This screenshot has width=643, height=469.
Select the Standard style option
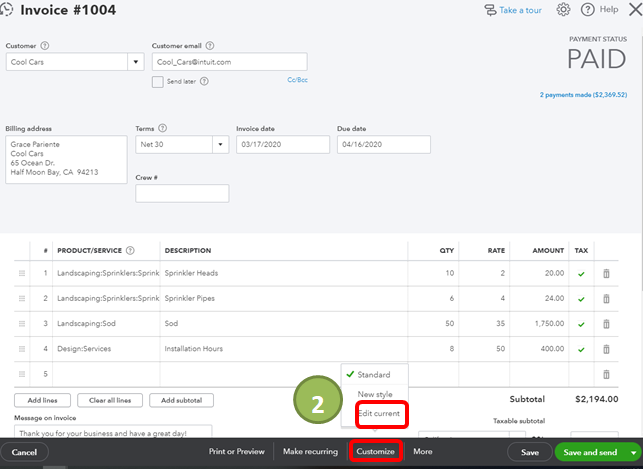point(374,374)
